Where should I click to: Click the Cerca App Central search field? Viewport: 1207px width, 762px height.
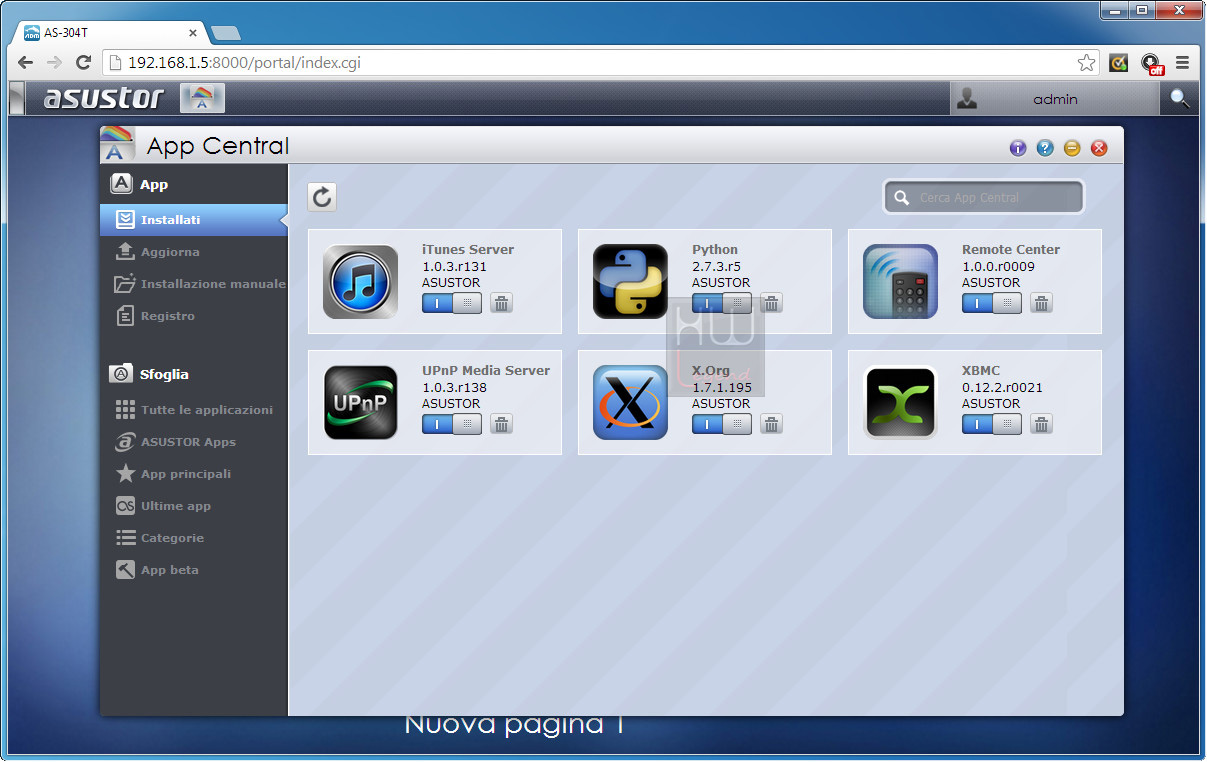coord(984,197)
